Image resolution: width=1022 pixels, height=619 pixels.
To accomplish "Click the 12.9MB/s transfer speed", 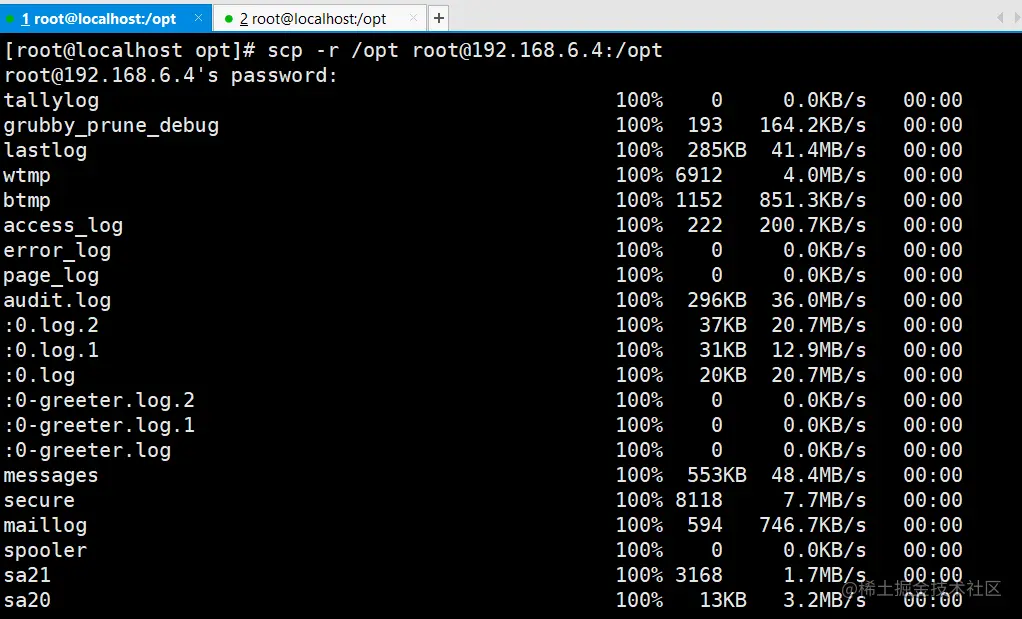I will click(x=819, y=350).
